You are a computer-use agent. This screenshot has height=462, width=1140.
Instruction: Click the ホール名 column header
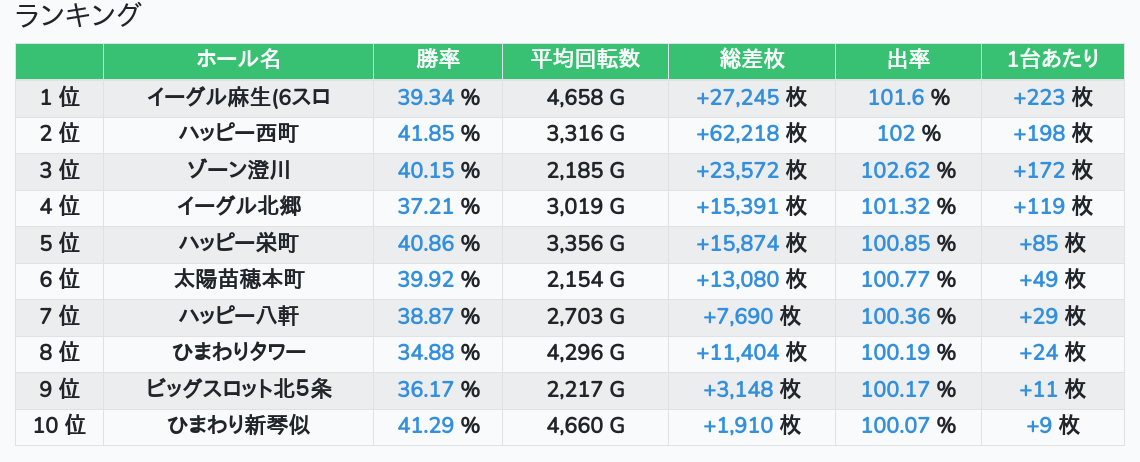[238, 60]
